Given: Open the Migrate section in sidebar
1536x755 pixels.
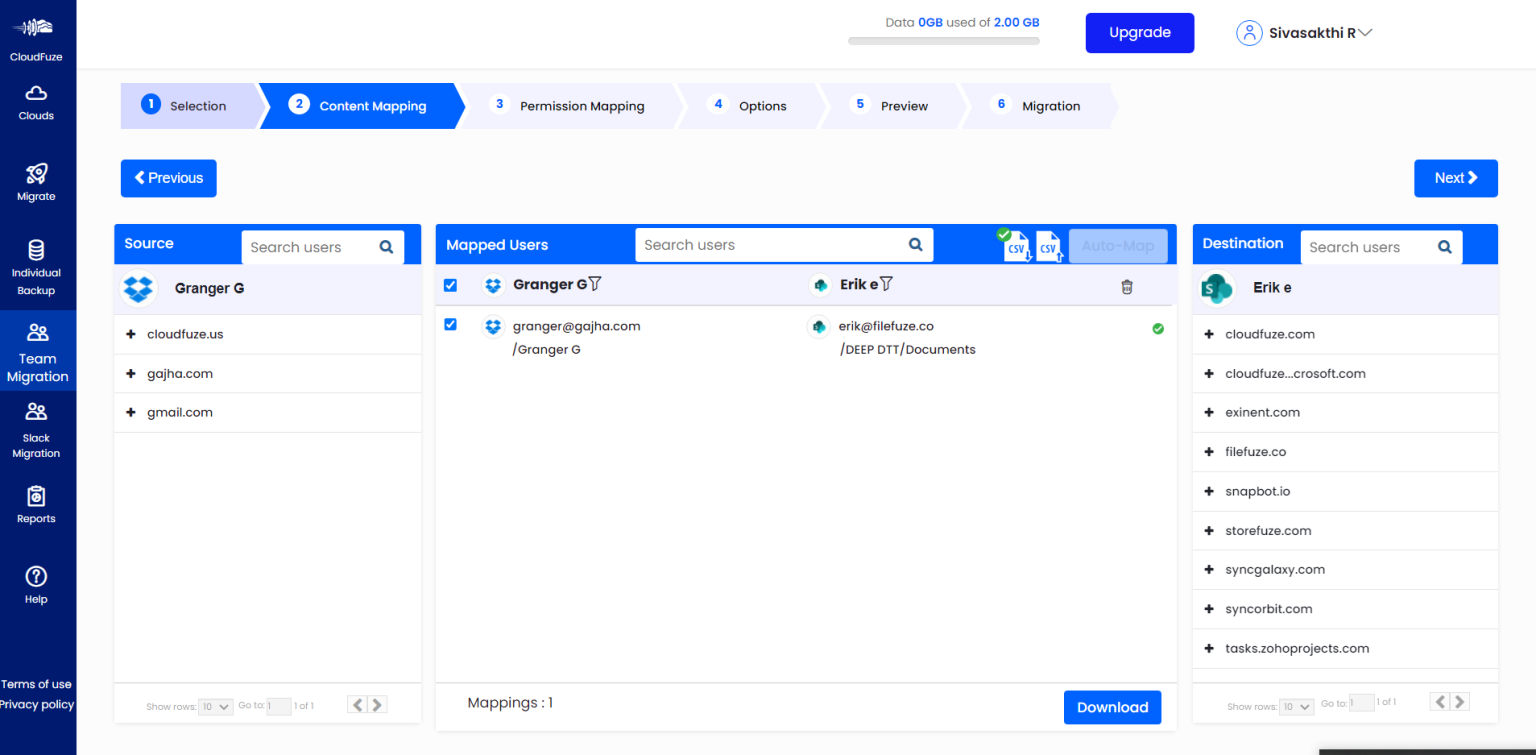Looking at the screenshot, I should pyautogui.click(x=37, y=182).
